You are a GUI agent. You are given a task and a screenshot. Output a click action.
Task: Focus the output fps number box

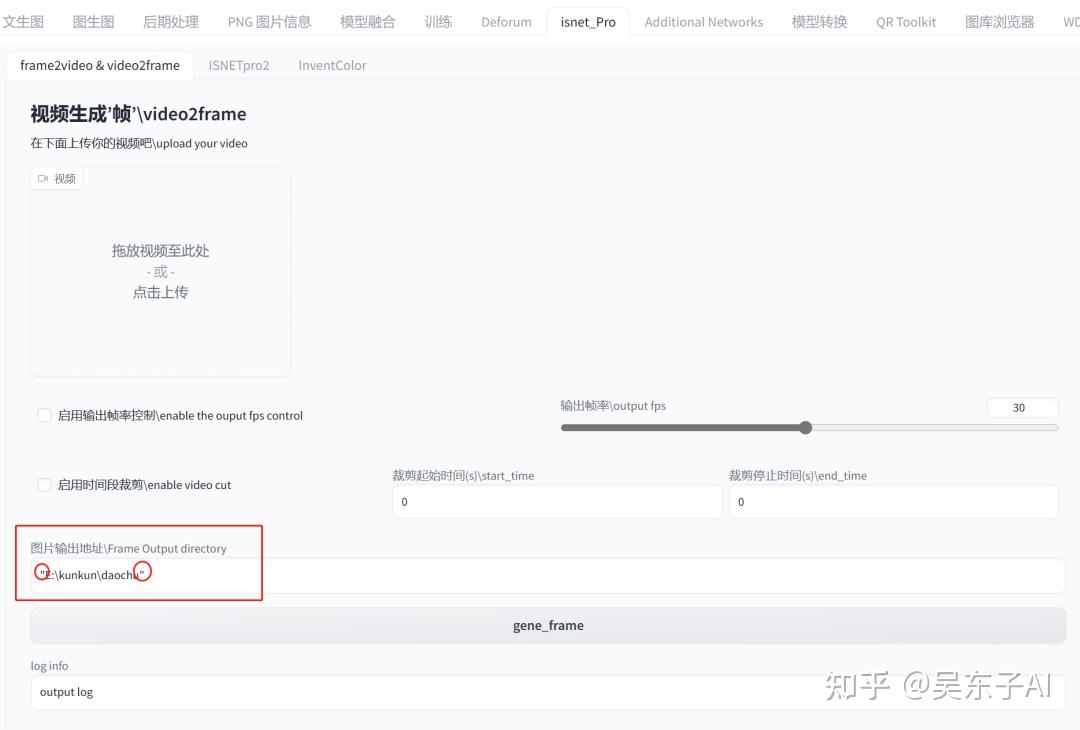tap(1022, 408)
